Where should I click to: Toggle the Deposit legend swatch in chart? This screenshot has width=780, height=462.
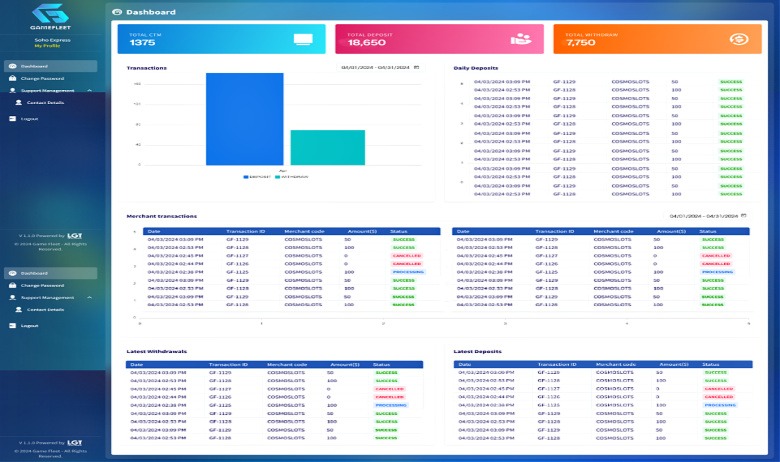[247, 177]
